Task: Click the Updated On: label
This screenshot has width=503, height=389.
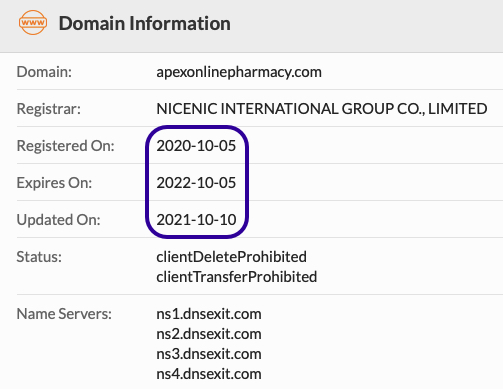Action: (58, 220)
